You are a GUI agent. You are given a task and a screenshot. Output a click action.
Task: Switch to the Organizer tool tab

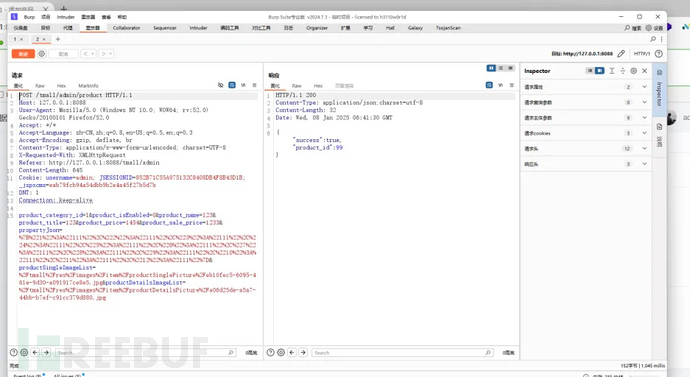317,28
